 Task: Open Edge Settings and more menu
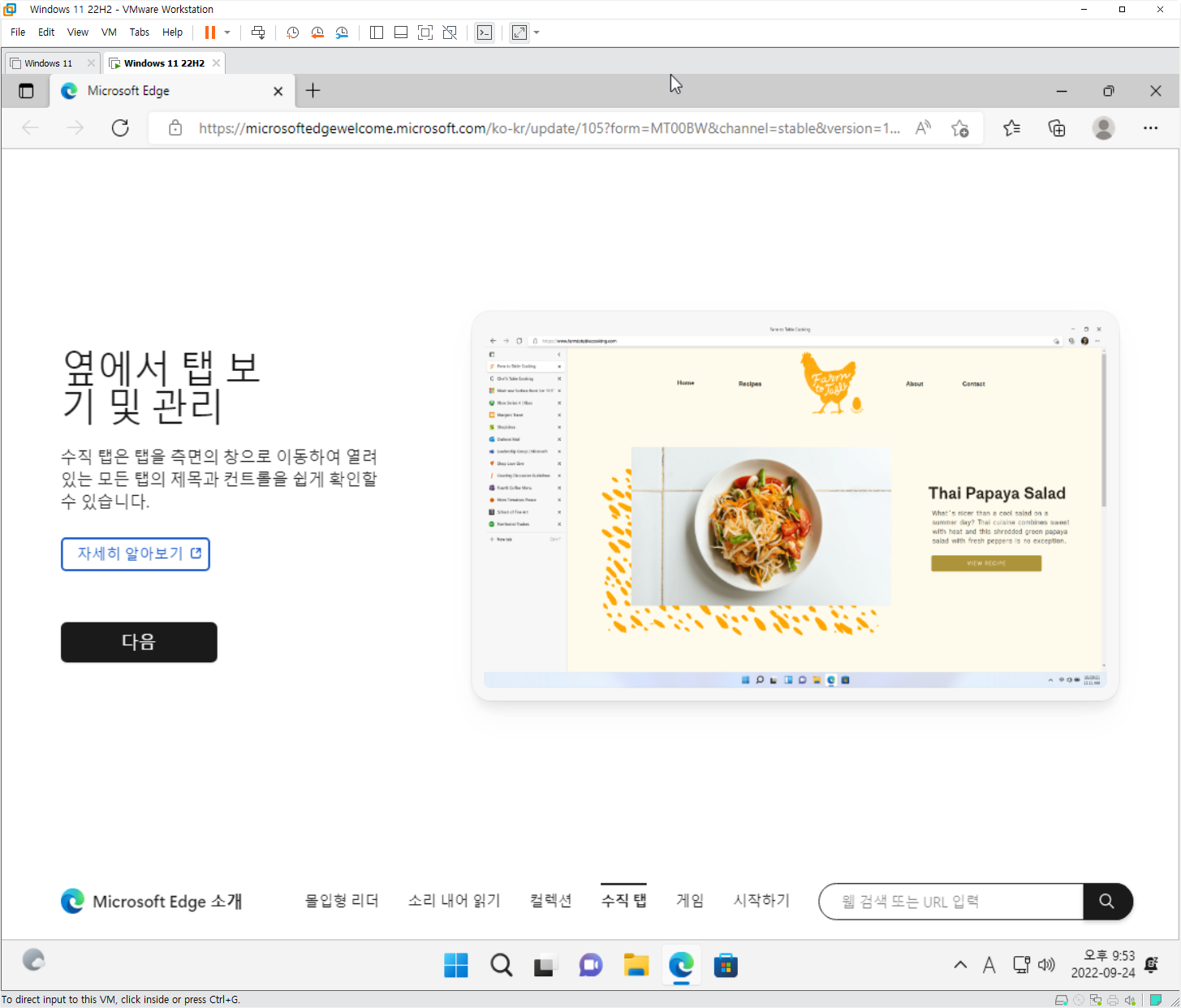point(1150,128)
